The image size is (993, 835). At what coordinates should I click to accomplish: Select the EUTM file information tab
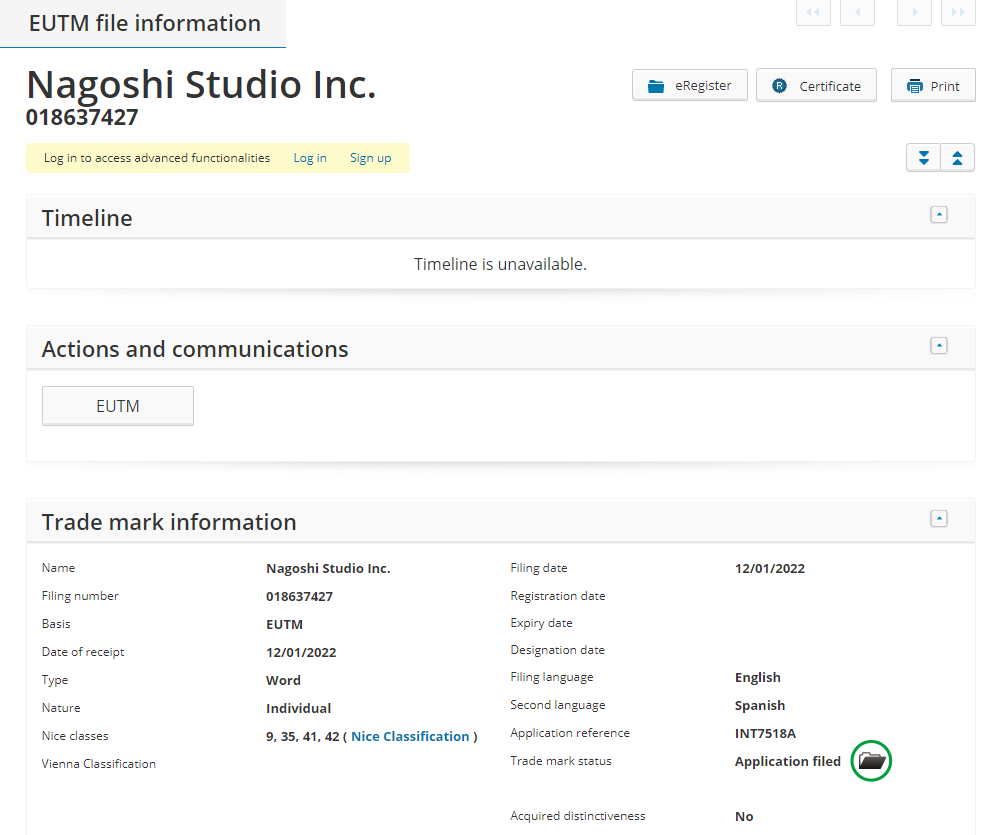tap(144, 23)
